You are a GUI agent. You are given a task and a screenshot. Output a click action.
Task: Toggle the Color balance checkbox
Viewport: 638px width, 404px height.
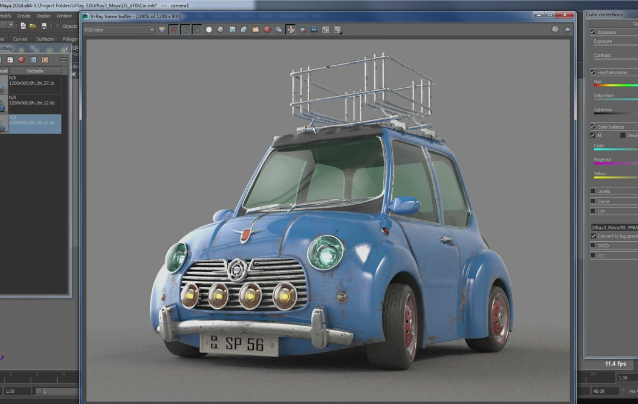[x=593, y=127]
